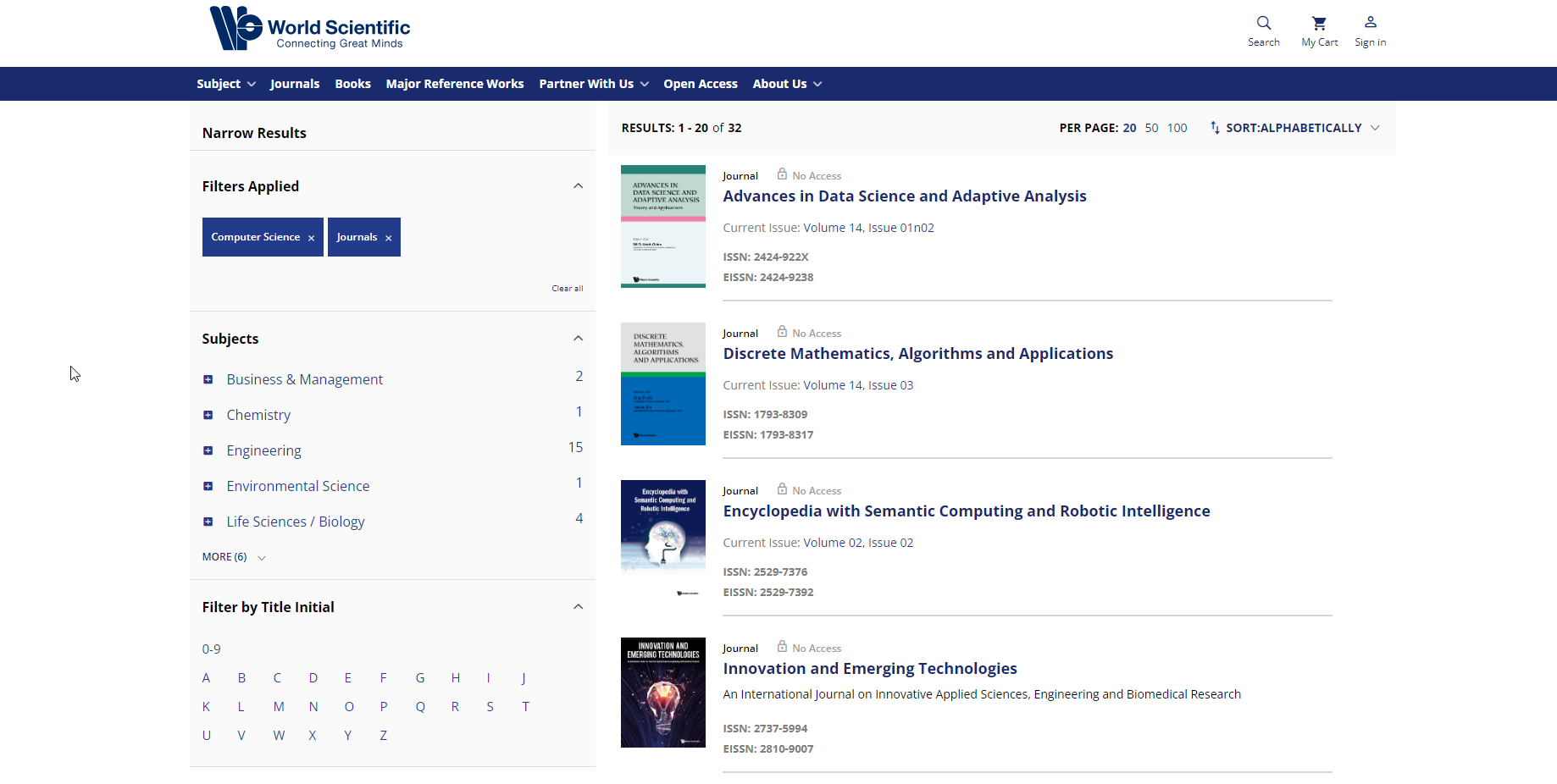Collapse the Filters Applied section
The width and height of the screenshot is (1557, 784).
coord(578,186)
